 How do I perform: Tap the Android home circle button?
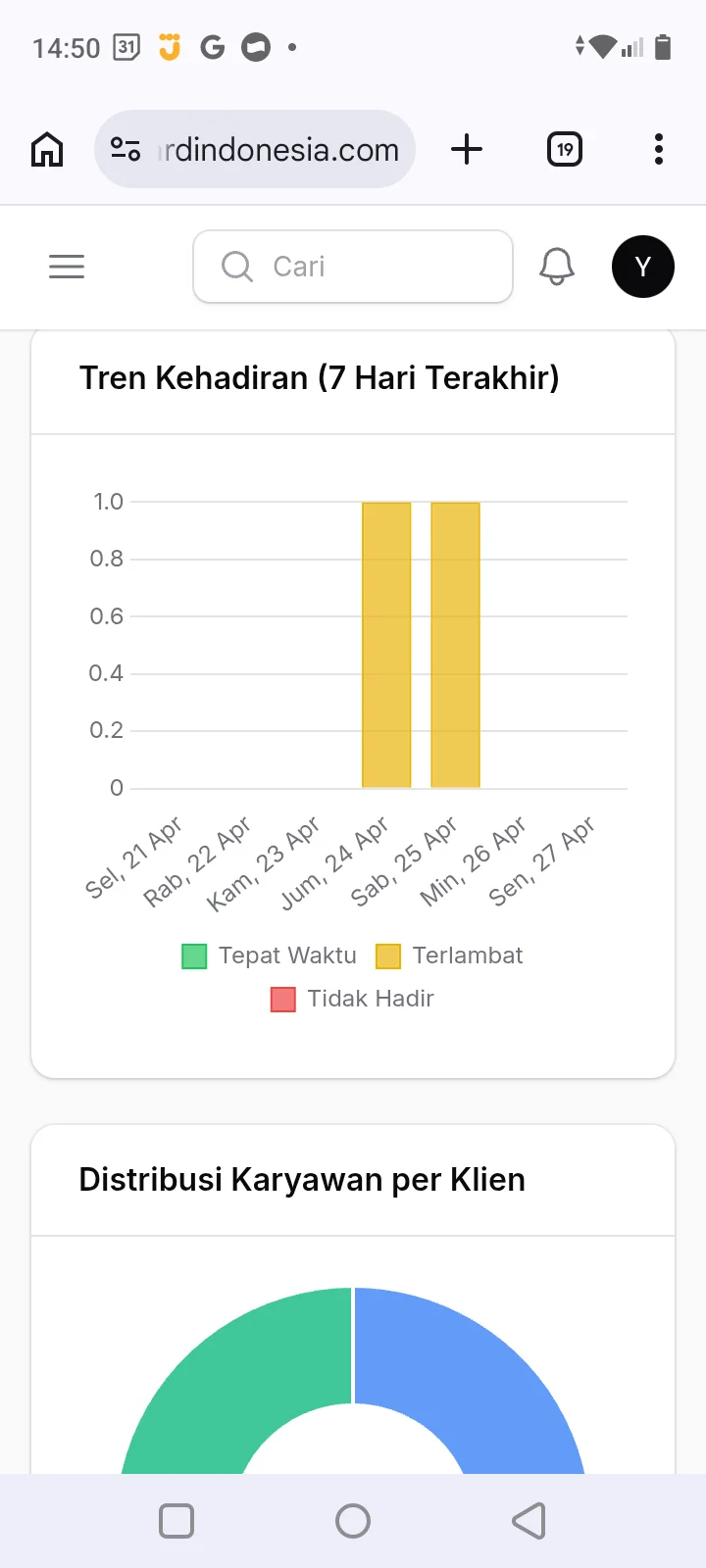(353, 1521)
